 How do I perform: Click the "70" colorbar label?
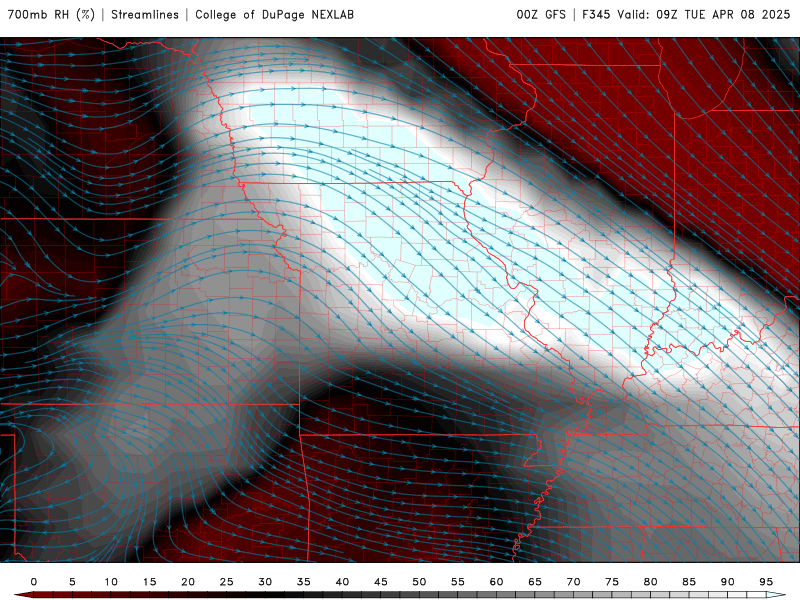(573, 582)
